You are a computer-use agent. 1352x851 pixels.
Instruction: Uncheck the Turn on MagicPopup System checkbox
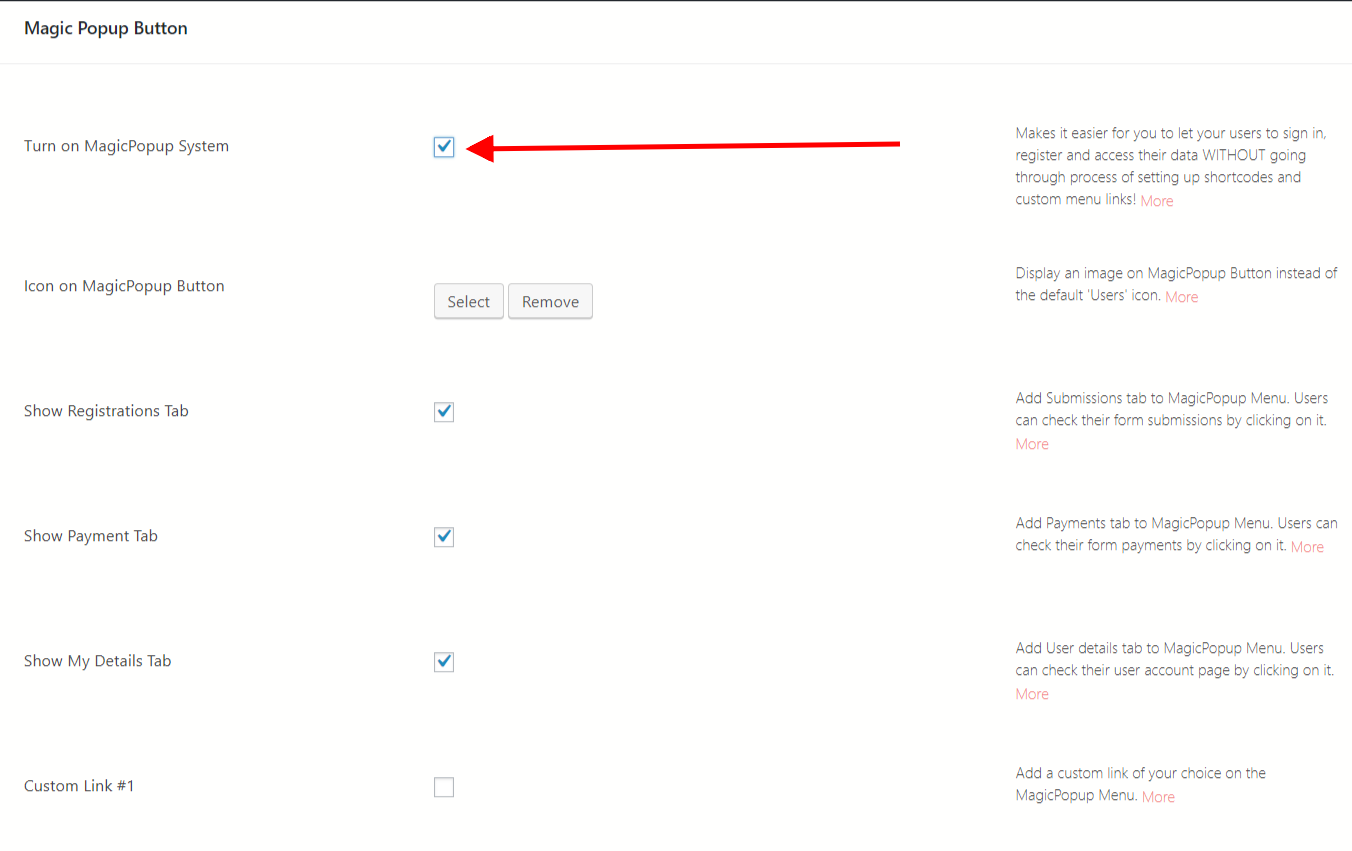coord(444,146)
